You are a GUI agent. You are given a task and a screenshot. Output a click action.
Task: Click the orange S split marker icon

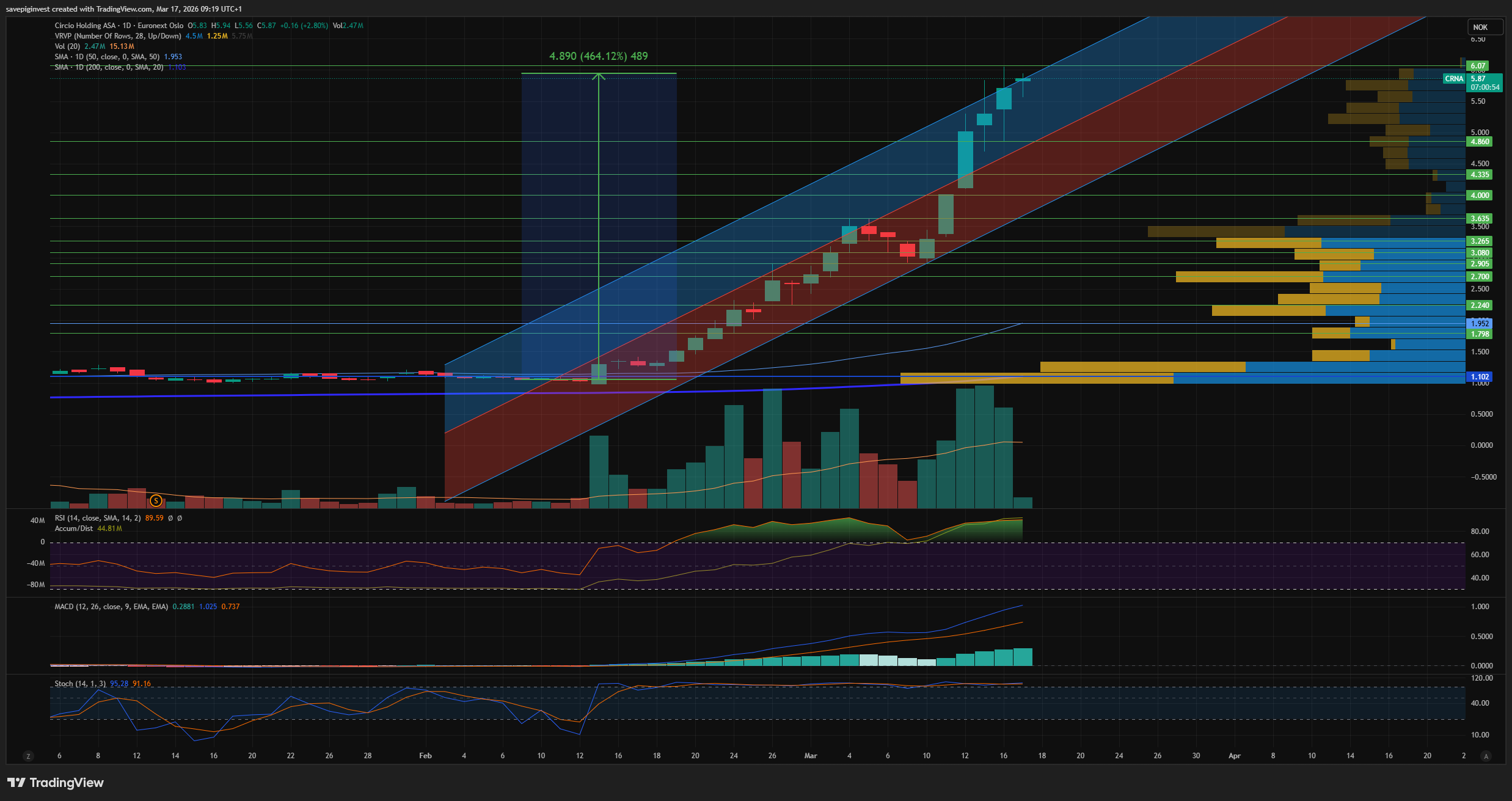click(156, 501)
